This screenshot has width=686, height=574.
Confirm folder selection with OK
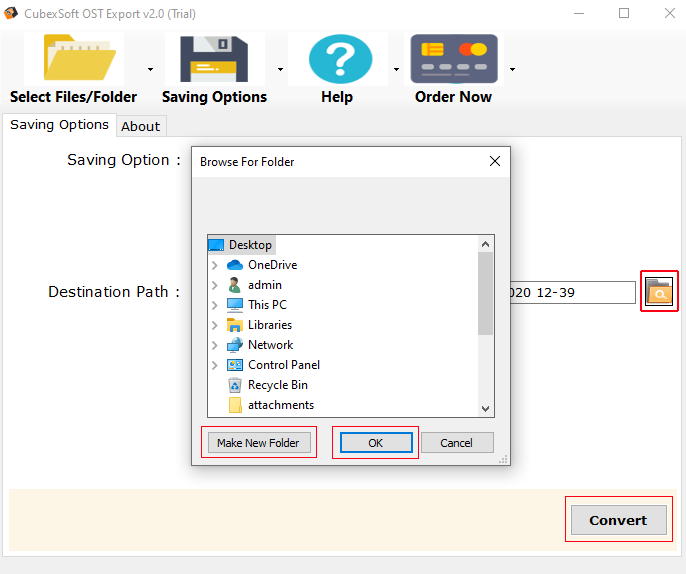[x=376, y=443]
